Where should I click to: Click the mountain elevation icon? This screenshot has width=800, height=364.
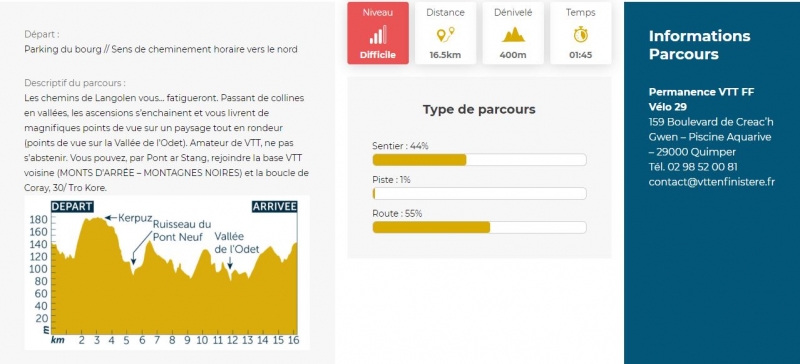point(513,35)
